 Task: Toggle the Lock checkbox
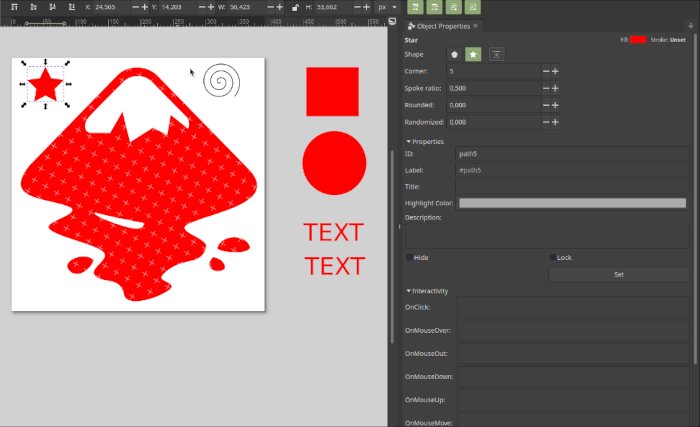point(552,258)
